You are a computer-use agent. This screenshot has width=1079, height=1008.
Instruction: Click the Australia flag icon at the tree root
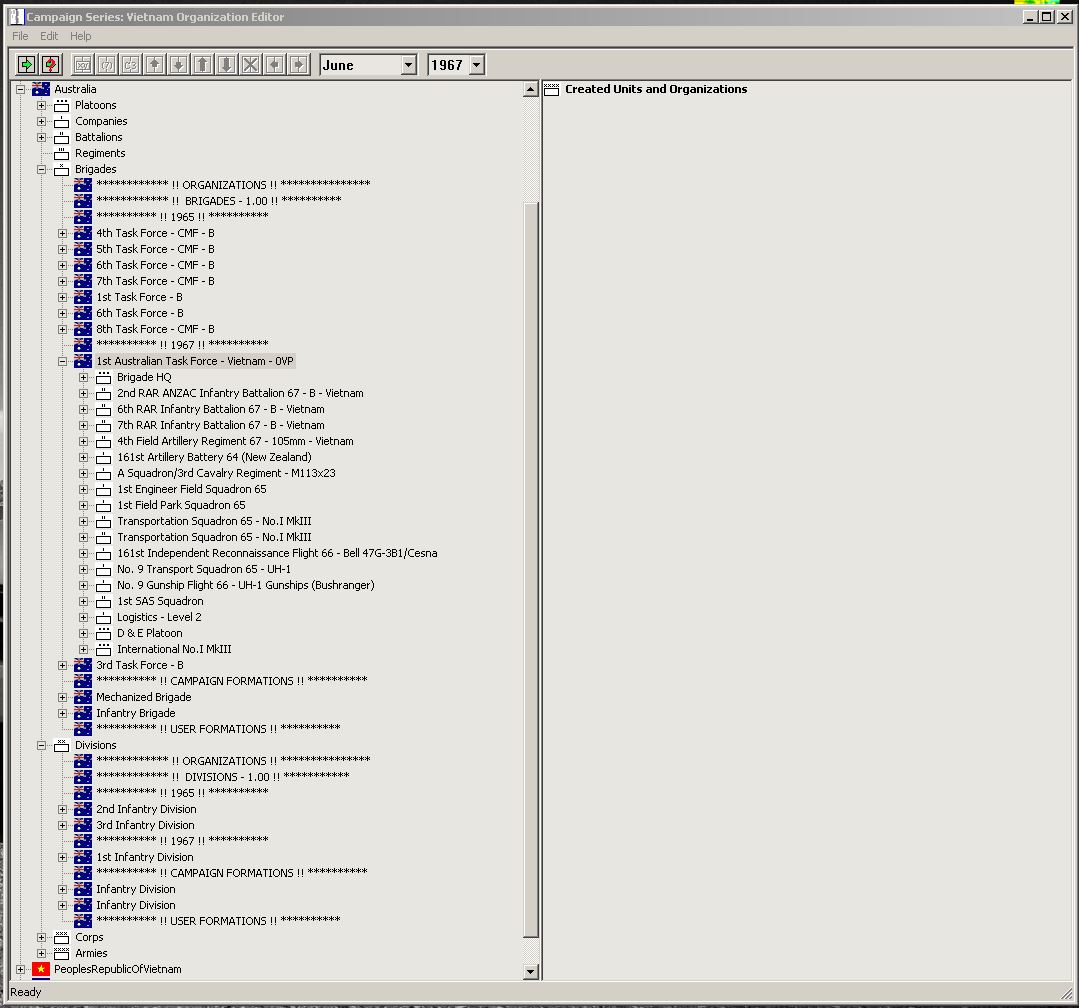tap(41, 89)
